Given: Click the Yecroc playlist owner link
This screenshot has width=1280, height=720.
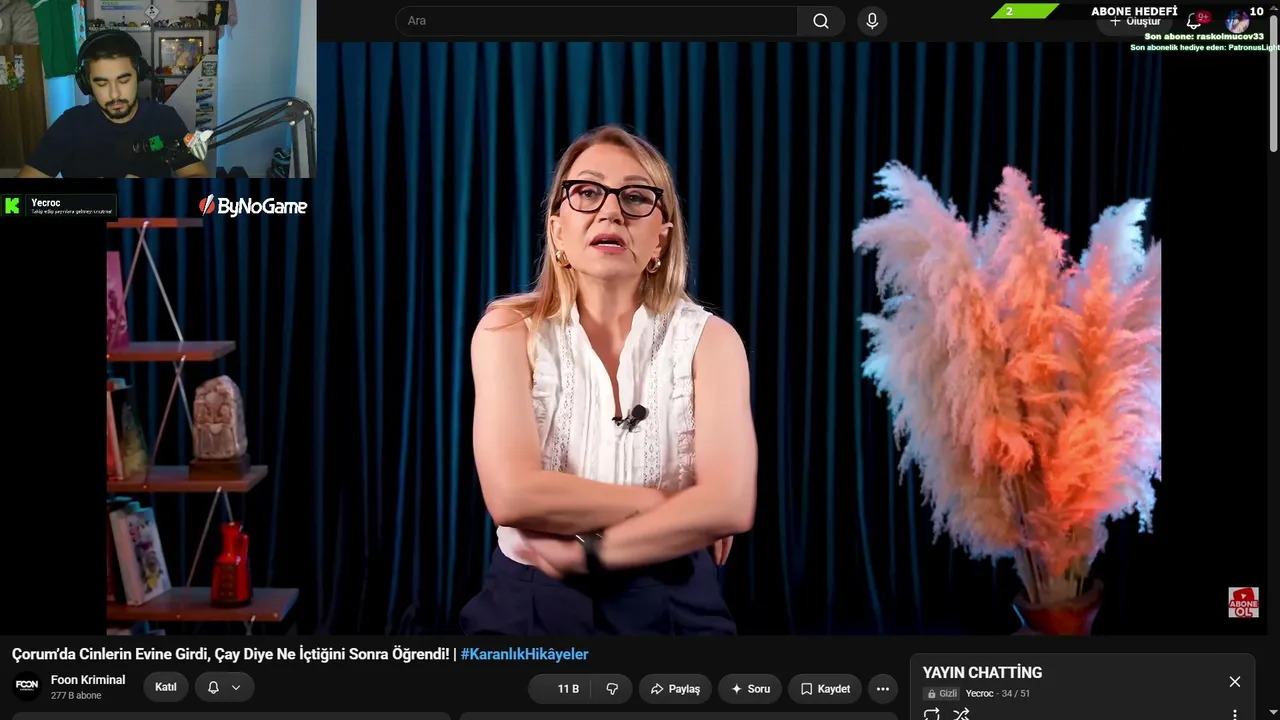Looking at the screenshot, I should [x=979, y=694].
